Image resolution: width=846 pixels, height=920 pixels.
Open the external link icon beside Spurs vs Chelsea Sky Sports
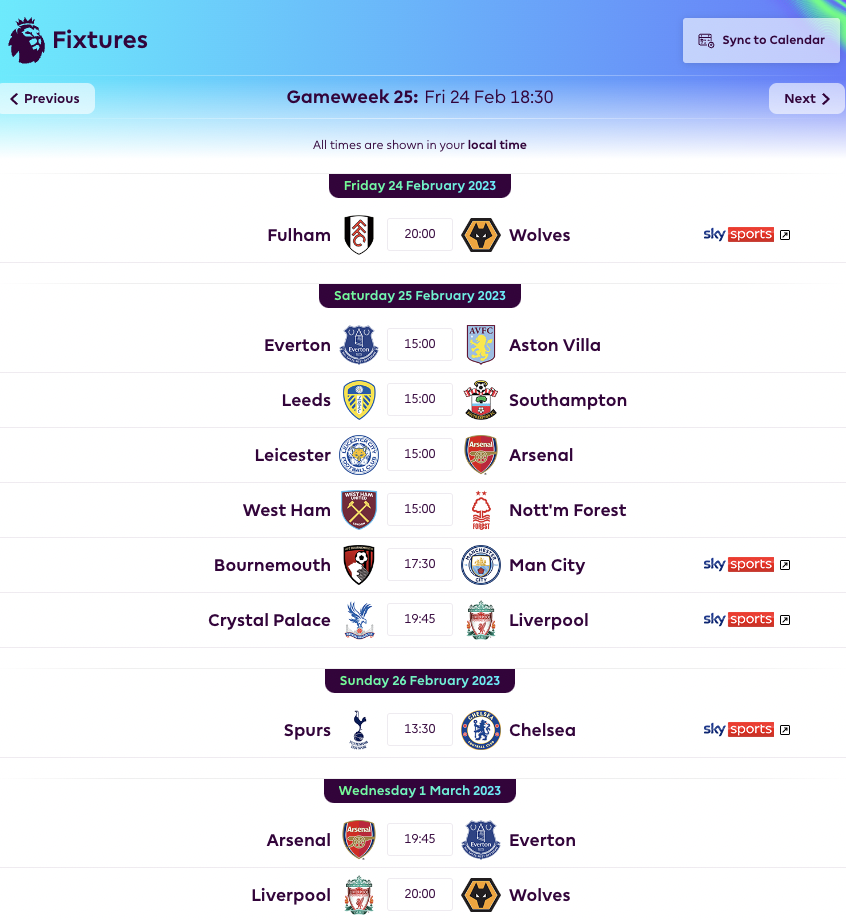pyautogui.click(x=786, y=729)
